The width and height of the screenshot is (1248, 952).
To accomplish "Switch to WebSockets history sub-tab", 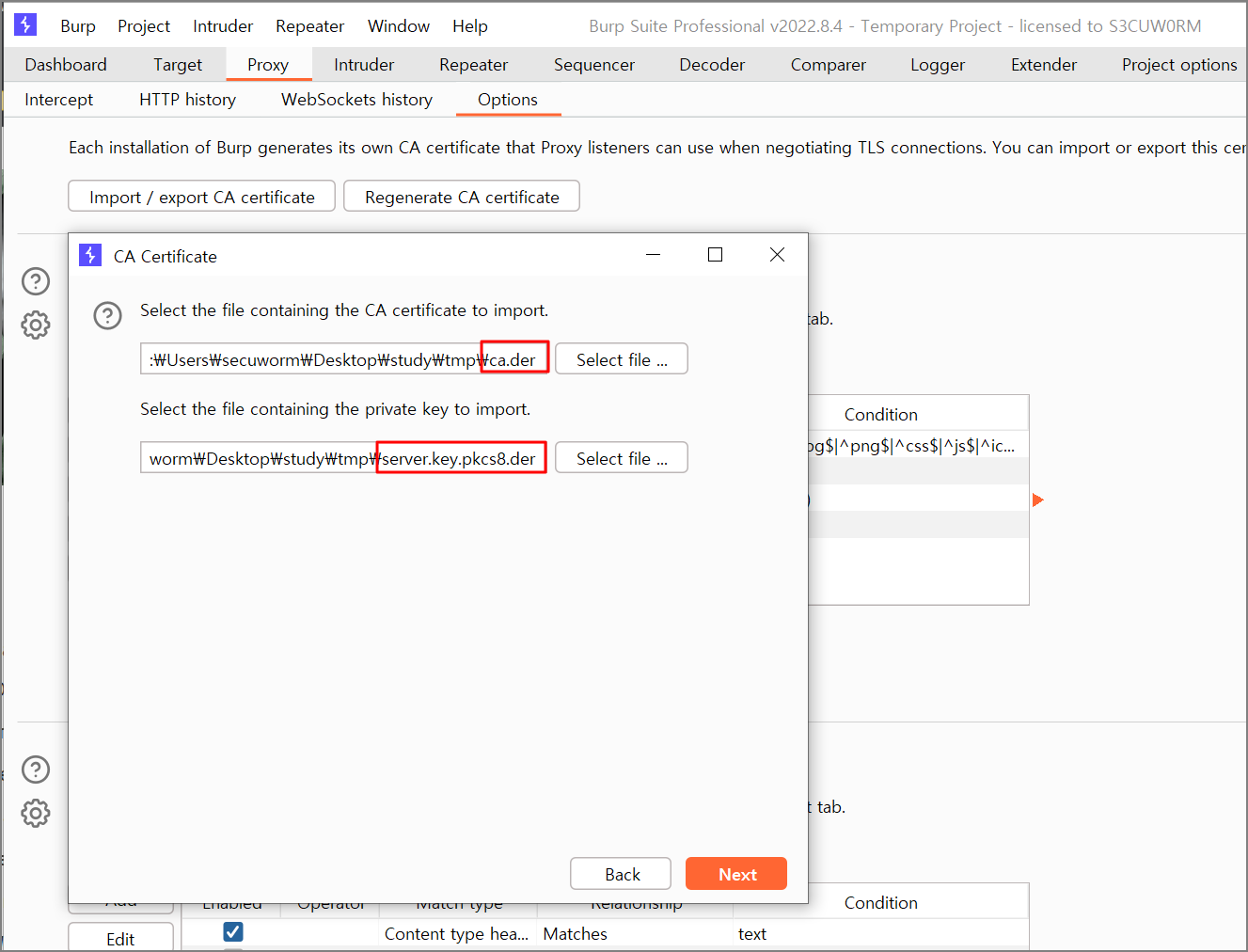I will coord(357,100).
